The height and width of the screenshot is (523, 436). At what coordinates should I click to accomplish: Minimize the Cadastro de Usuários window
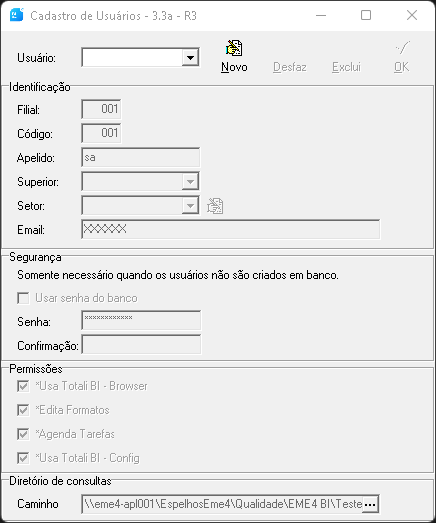point(321,15)
